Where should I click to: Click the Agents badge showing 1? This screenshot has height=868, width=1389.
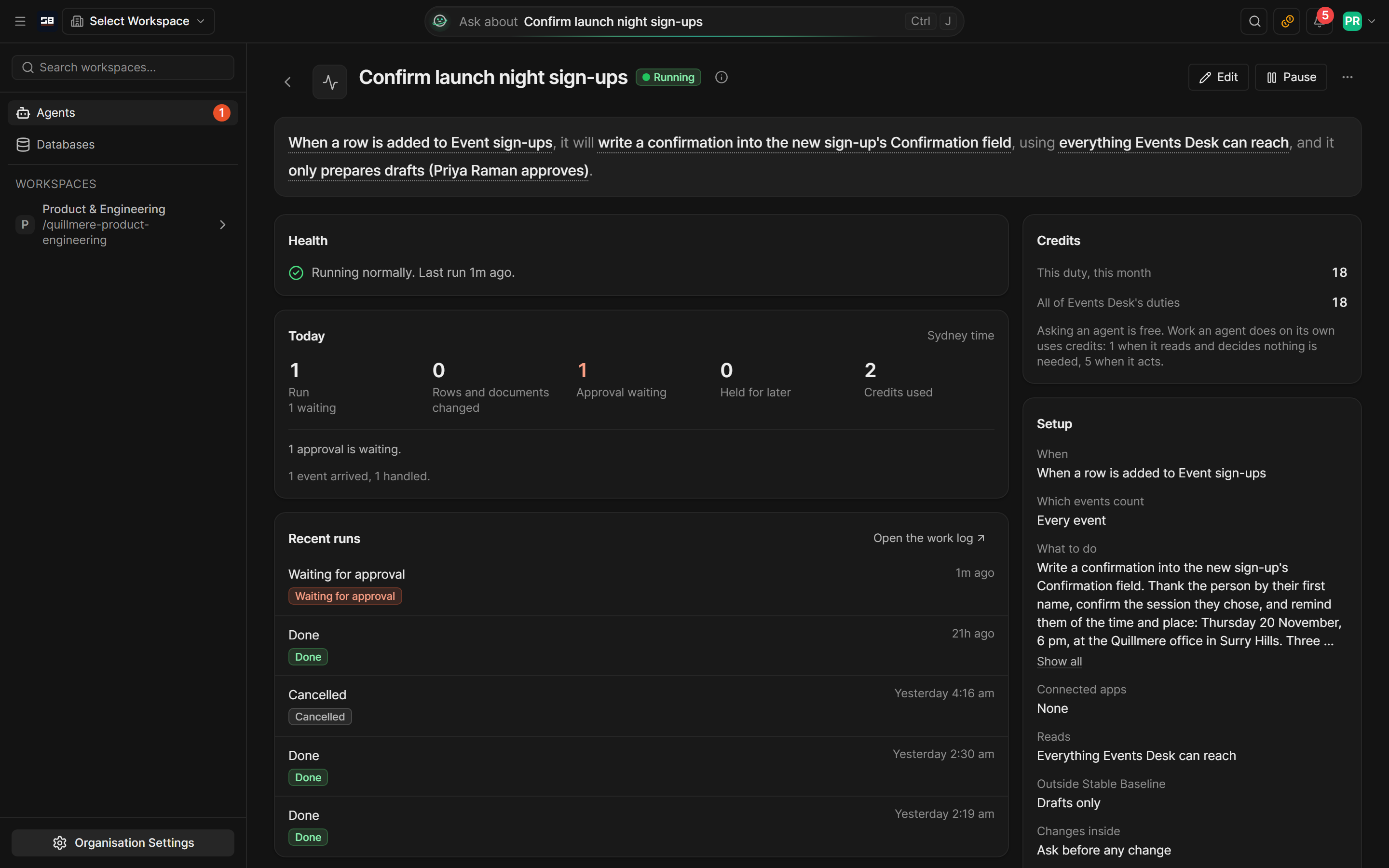pos(221,112)
